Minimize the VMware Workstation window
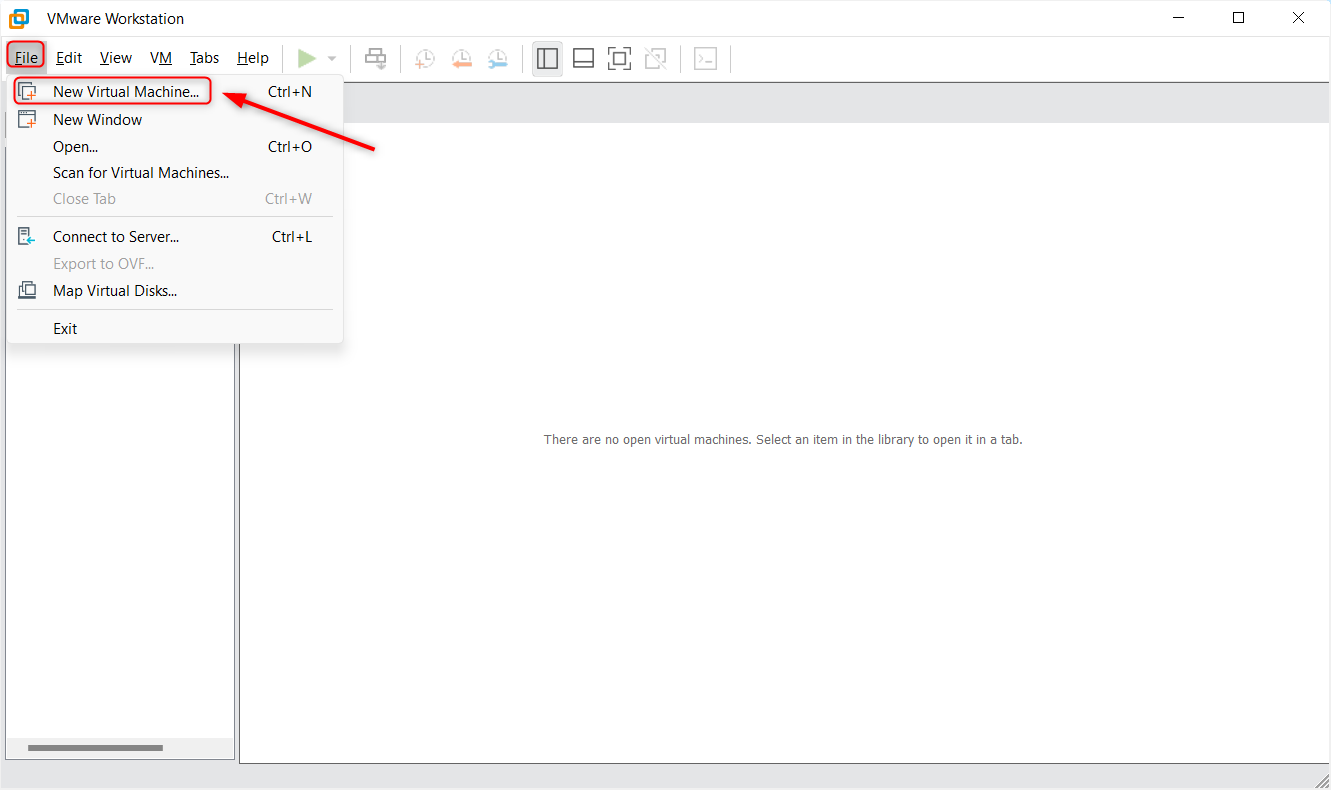1331x790 pixels. click(x=1179, y=18)
